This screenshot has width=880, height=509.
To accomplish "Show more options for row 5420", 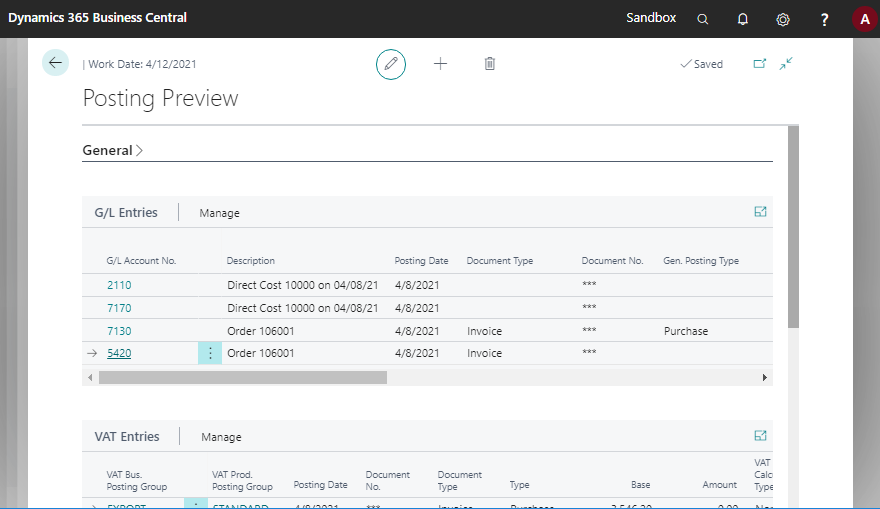I will tap(210, 353).
